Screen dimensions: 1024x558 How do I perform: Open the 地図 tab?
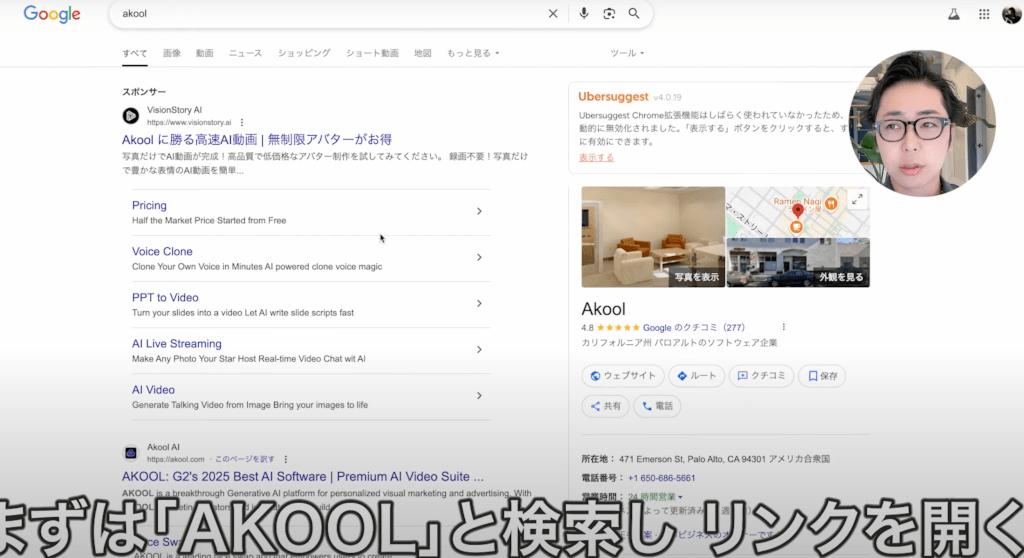[x=423, y=54]
